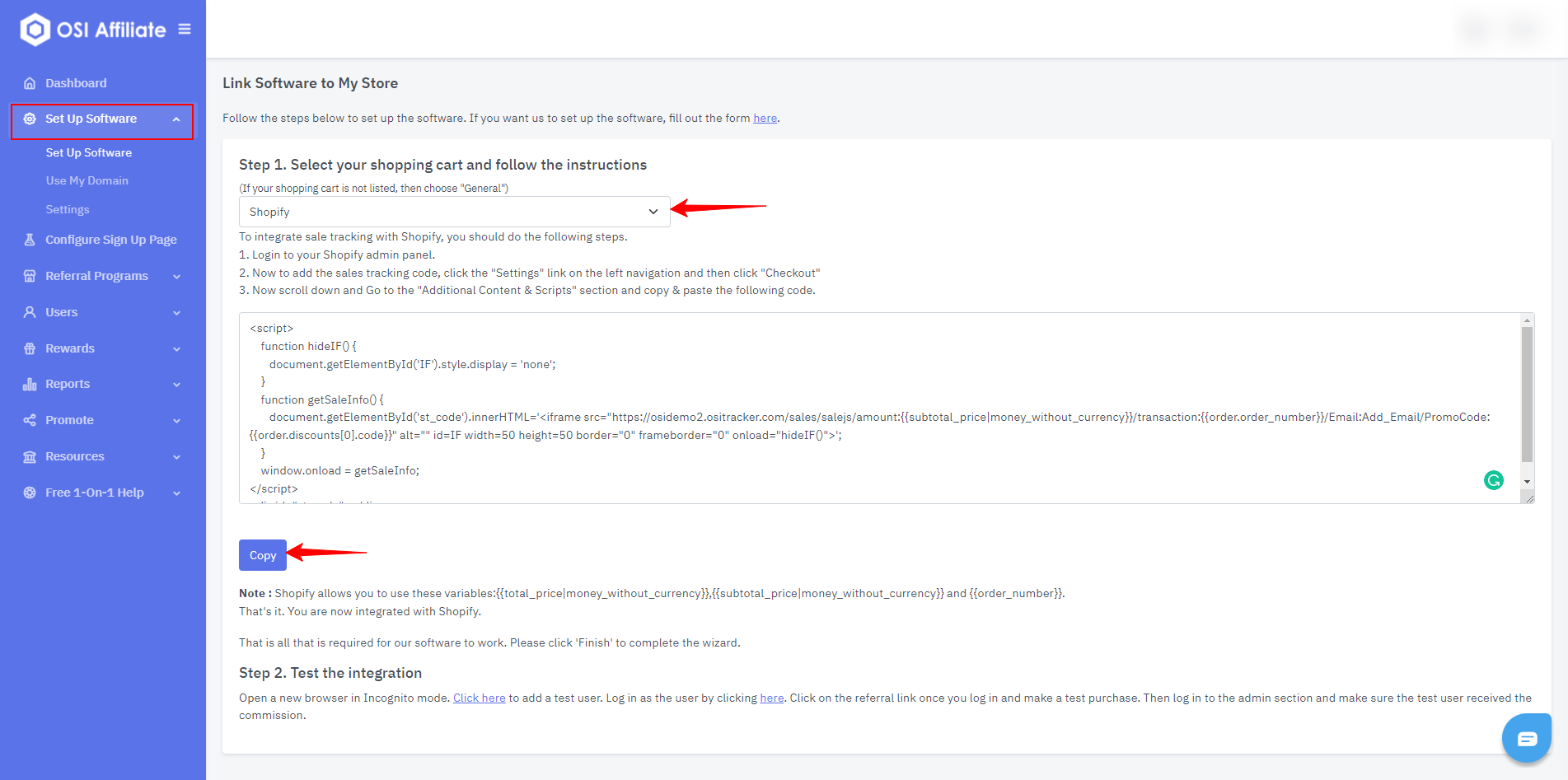Screen dimensions: 1568x780
Task: Click the 'function hideIF() {' code line
Action: (x=308, y=346)
